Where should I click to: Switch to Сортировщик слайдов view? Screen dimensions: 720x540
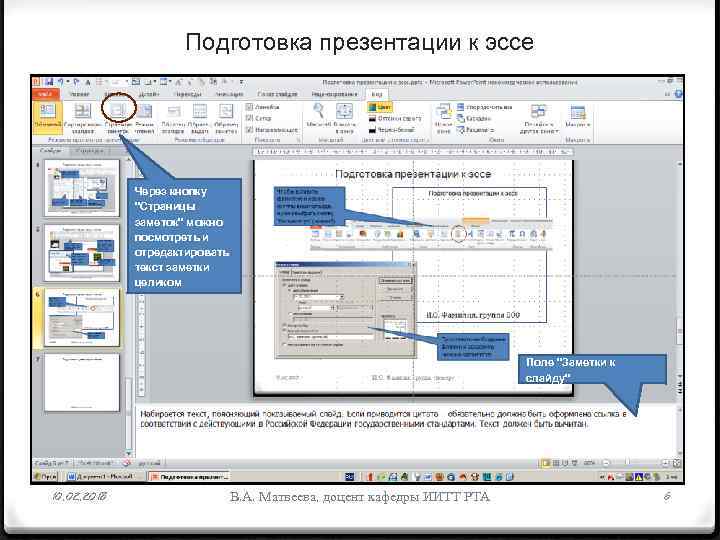83,118
